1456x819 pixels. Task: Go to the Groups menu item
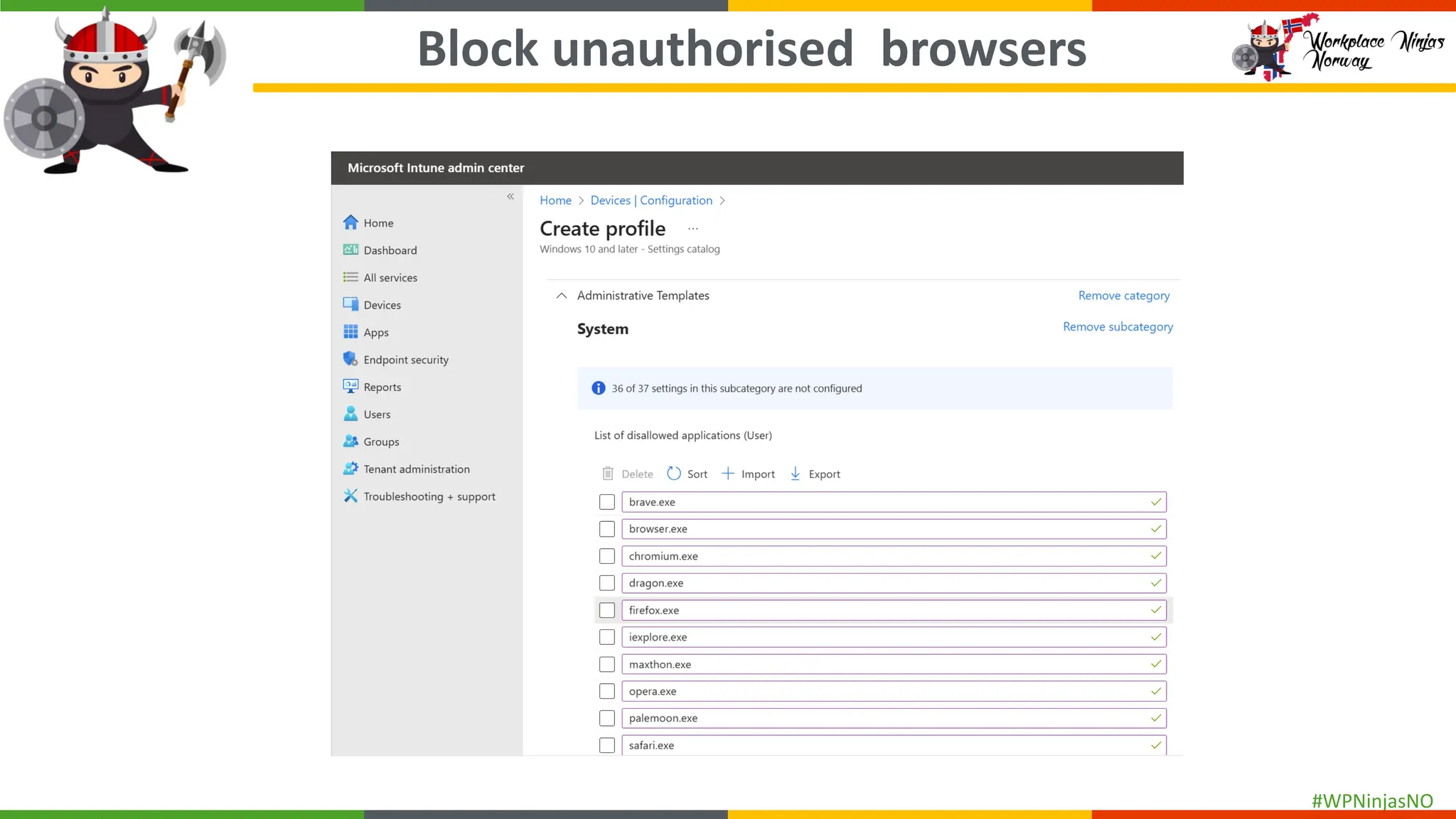(381, 441)
